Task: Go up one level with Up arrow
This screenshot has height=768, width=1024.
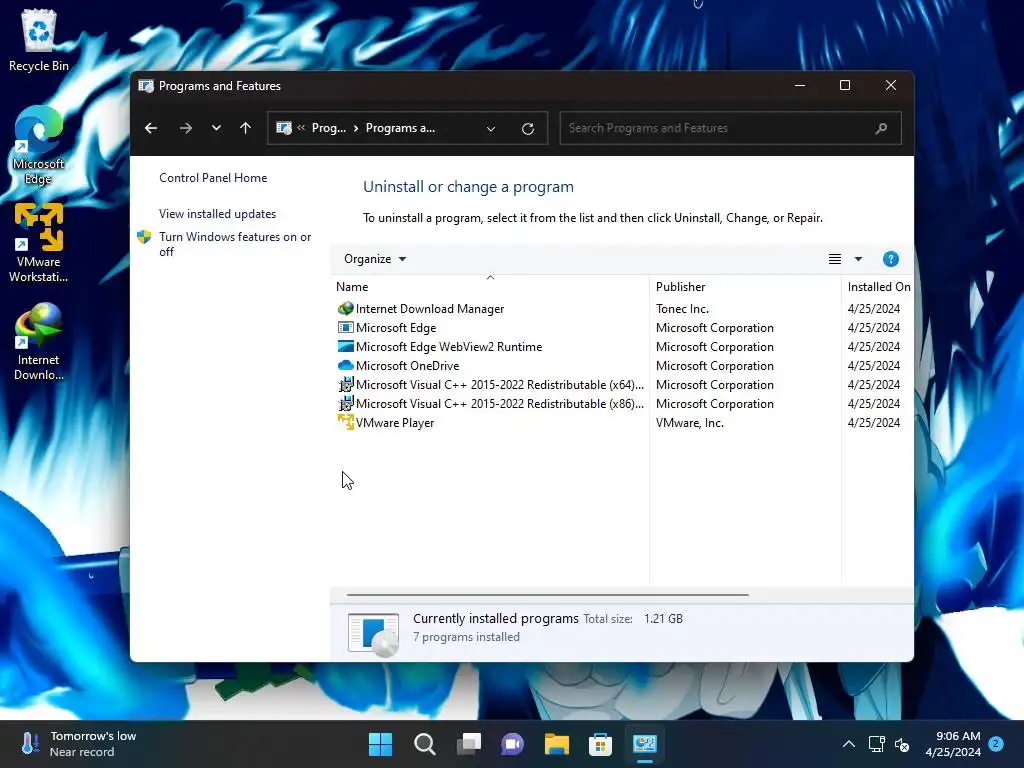Action: (246, 128)
